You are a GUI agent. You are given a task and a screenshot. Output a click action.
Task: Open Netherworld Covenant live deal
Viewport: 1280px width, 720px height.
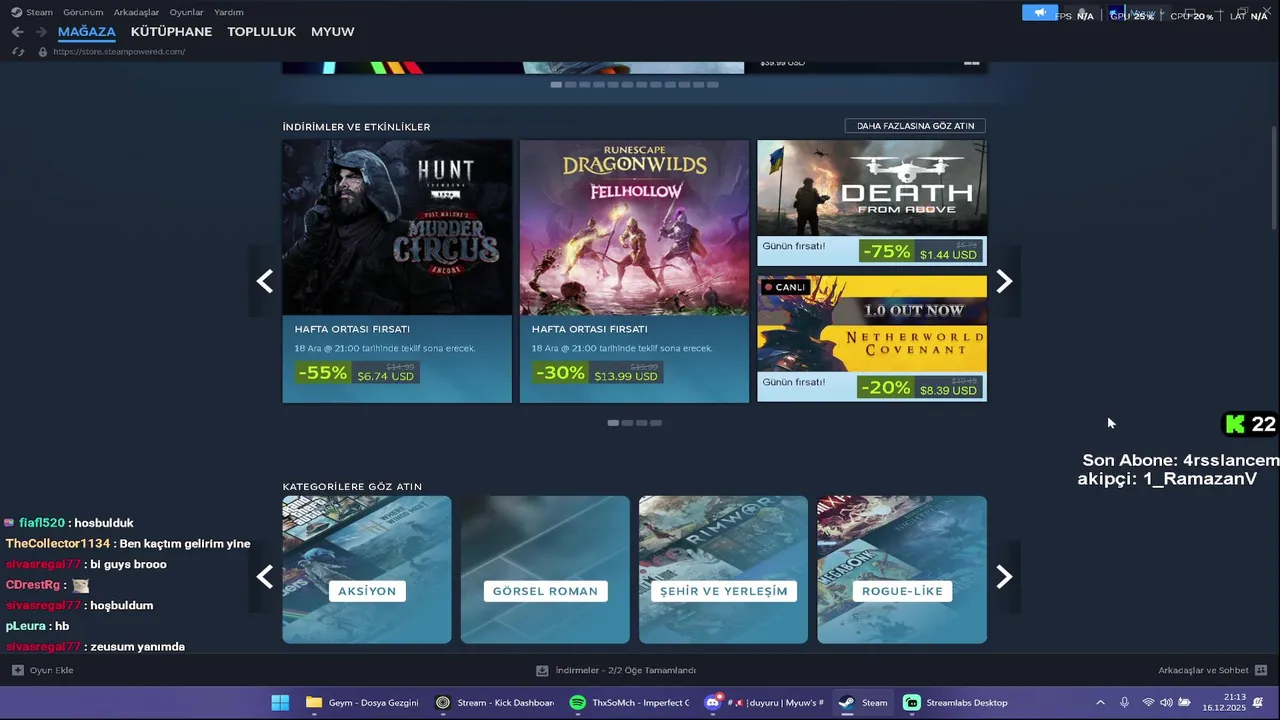pos(872,339)
